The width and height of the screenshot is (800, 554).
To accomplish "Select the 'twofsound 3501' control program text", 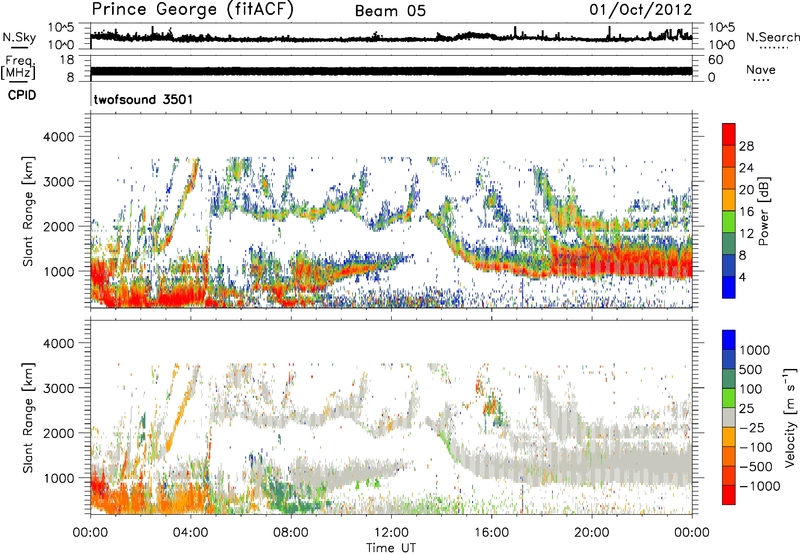I will point(143,99).
